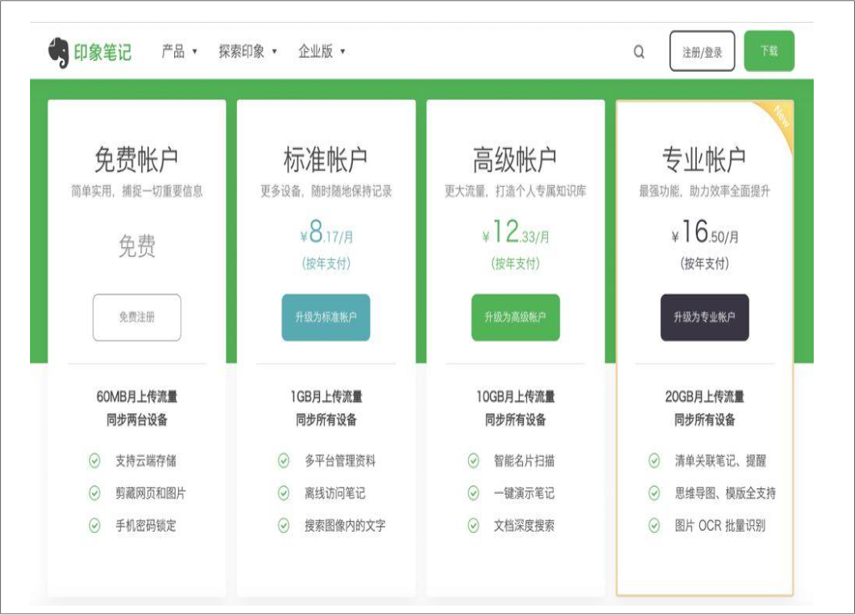855x615 pixels.
Task: Click 升级为专业帐户 button
Action: [705, 317]
